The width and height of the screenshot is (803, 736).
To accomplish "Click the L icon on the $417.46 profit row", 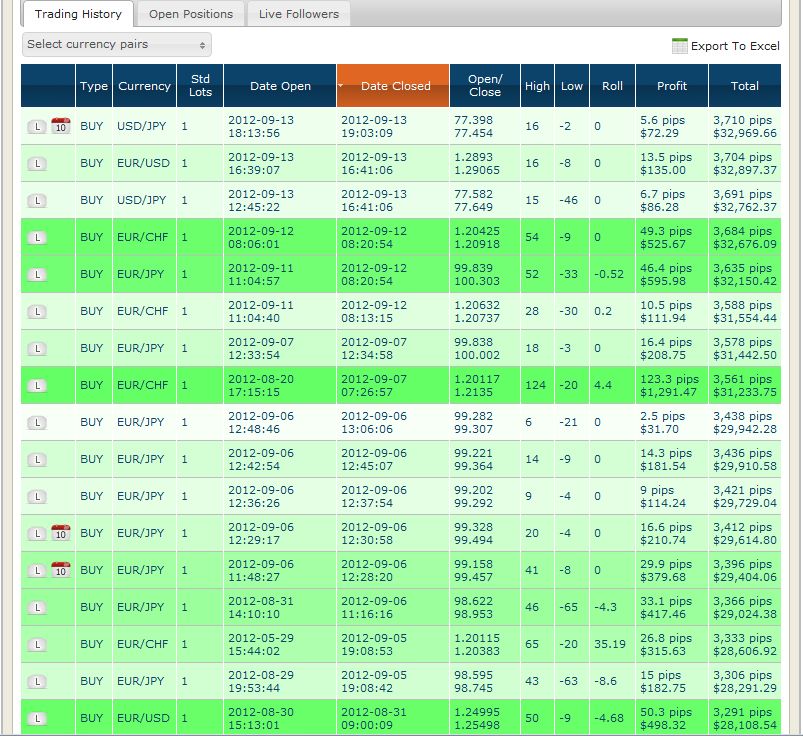I will click(37, 607).
